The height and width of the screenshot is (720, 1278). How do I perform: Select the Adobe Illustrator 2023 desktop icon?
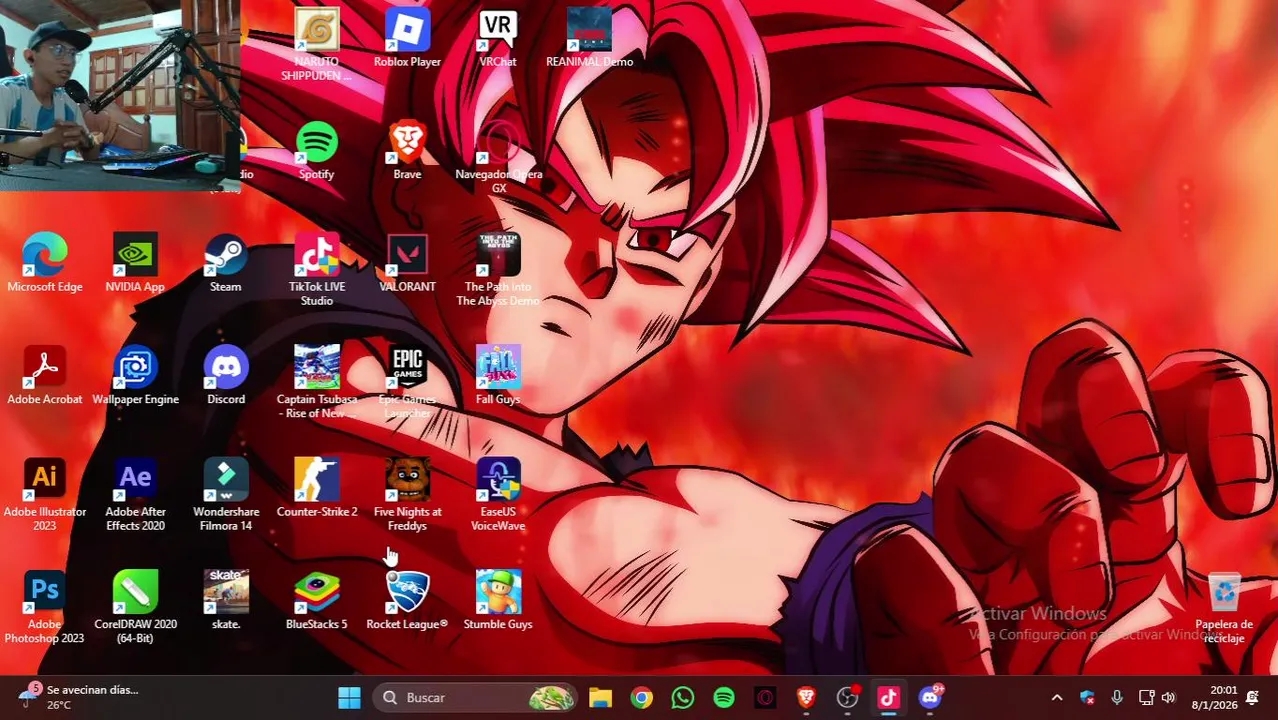point(45,495)
